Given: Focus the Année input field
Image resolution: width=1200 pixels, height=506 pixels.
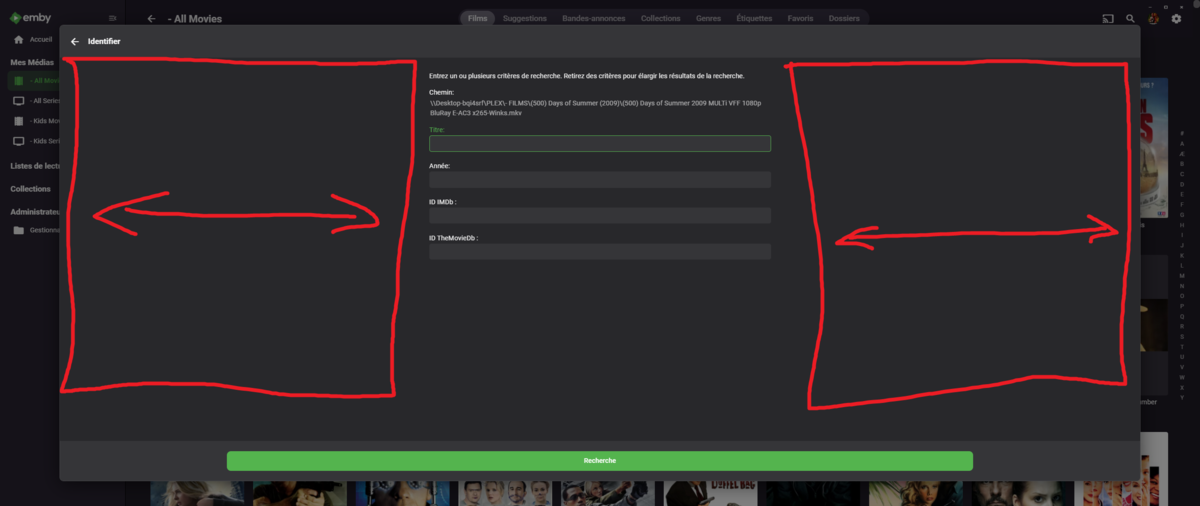Looking at the screenshot, I should pyautogui.click(x=600, y=180).
